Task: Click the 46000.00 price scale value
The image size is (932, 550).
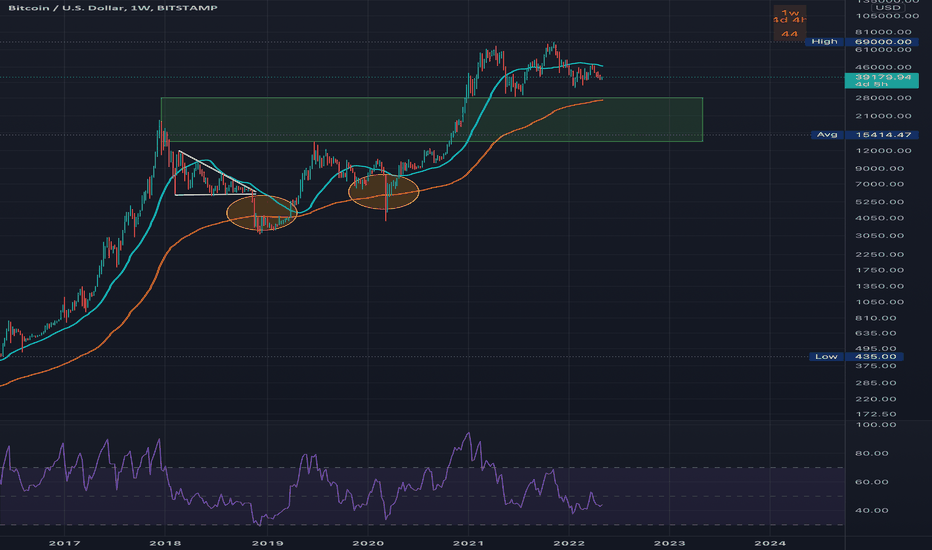Action: 883,67
